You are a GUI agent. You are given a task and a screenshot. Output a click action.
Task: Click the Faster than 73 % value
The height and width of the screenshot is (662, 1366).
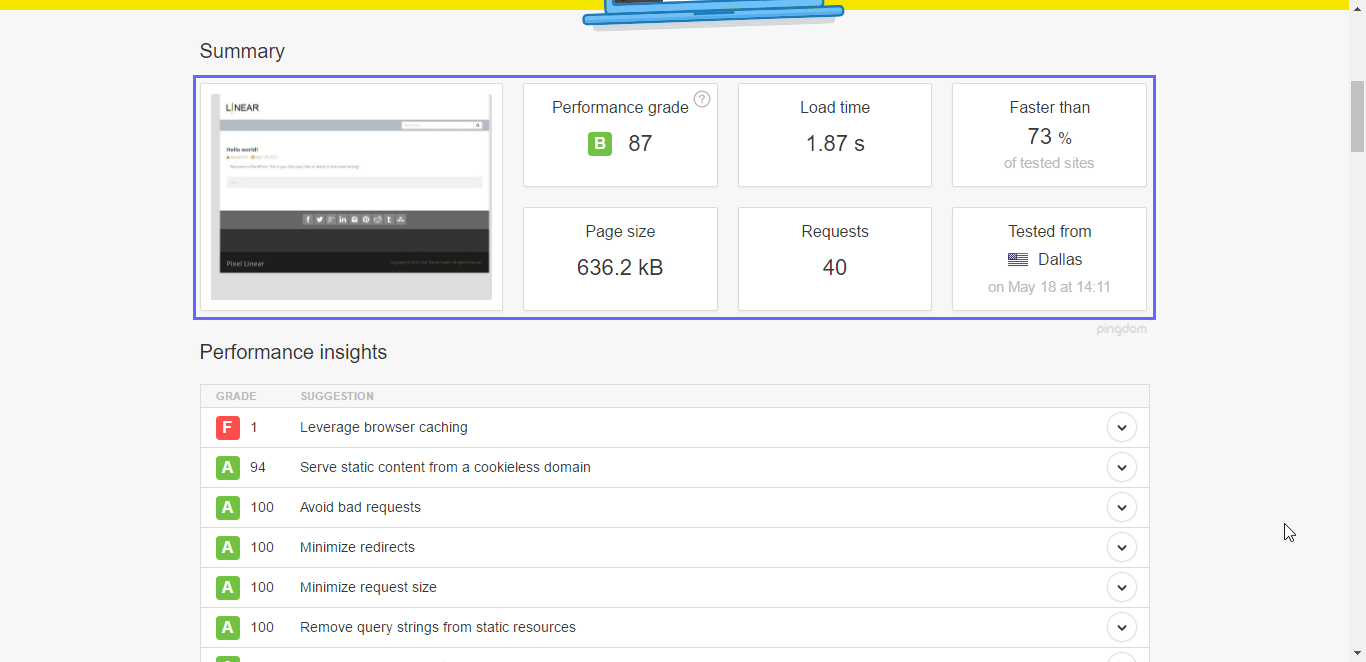pyautogui.click(x=1049, y=137)
